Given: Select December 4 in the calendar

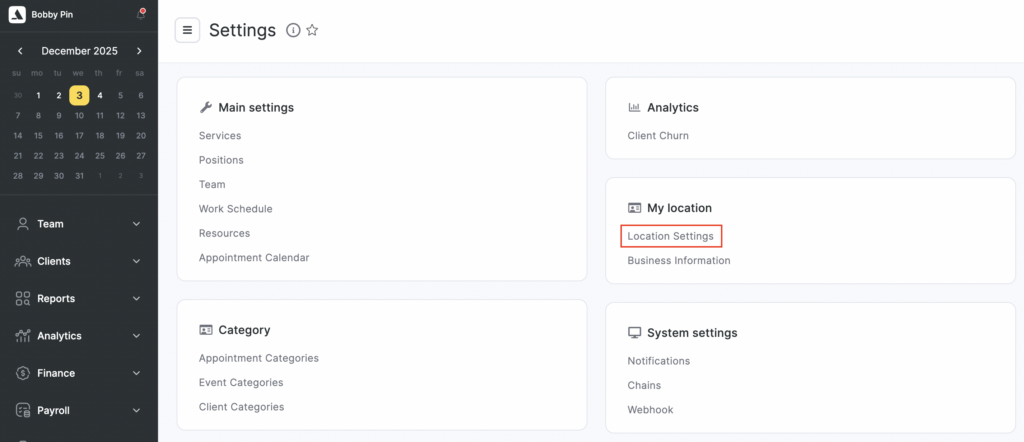Looking at the screenshot, I should [x=99, y=96].
